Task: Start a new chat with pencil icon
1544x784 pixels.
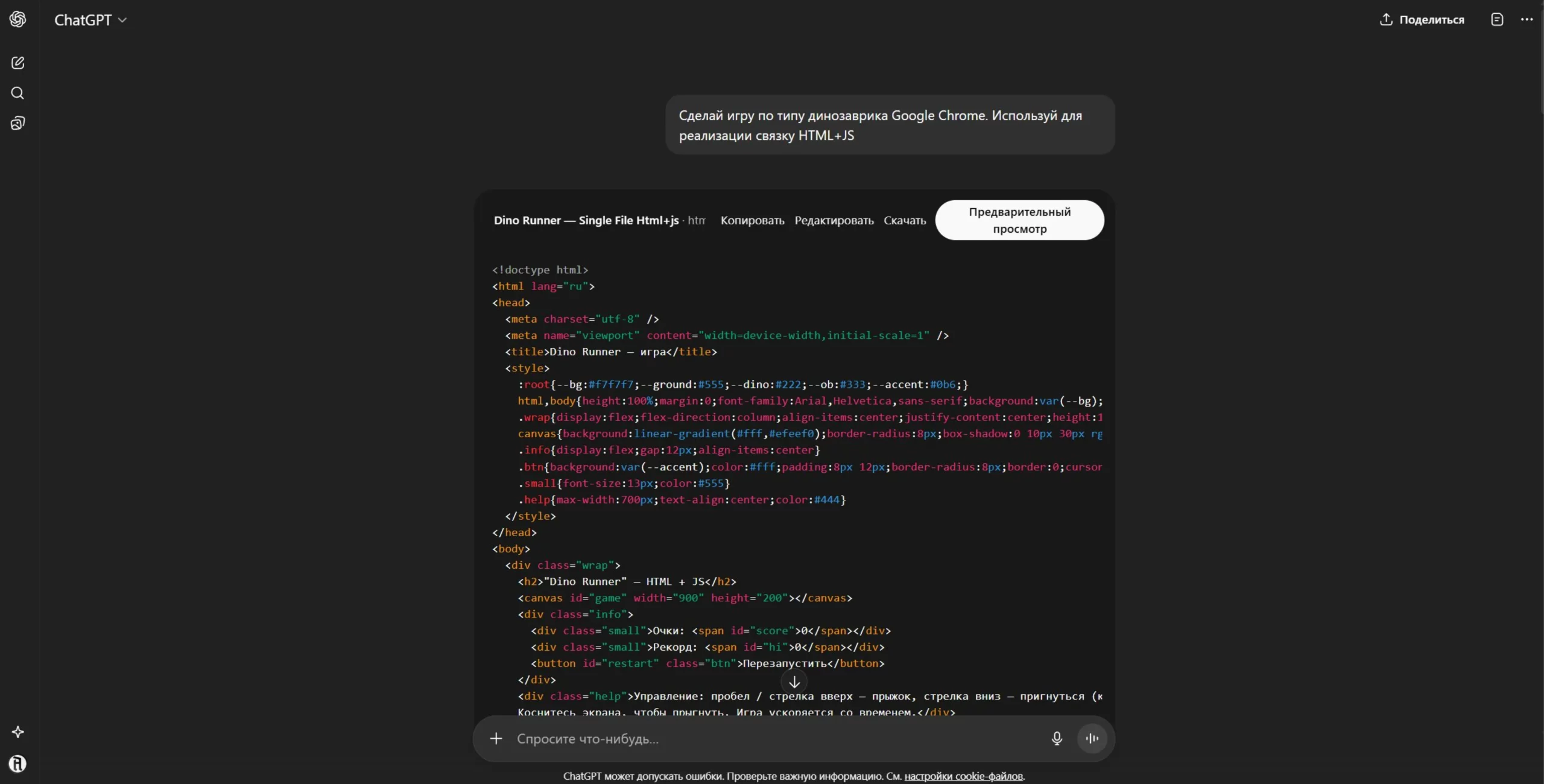Action: click(17, 63)
